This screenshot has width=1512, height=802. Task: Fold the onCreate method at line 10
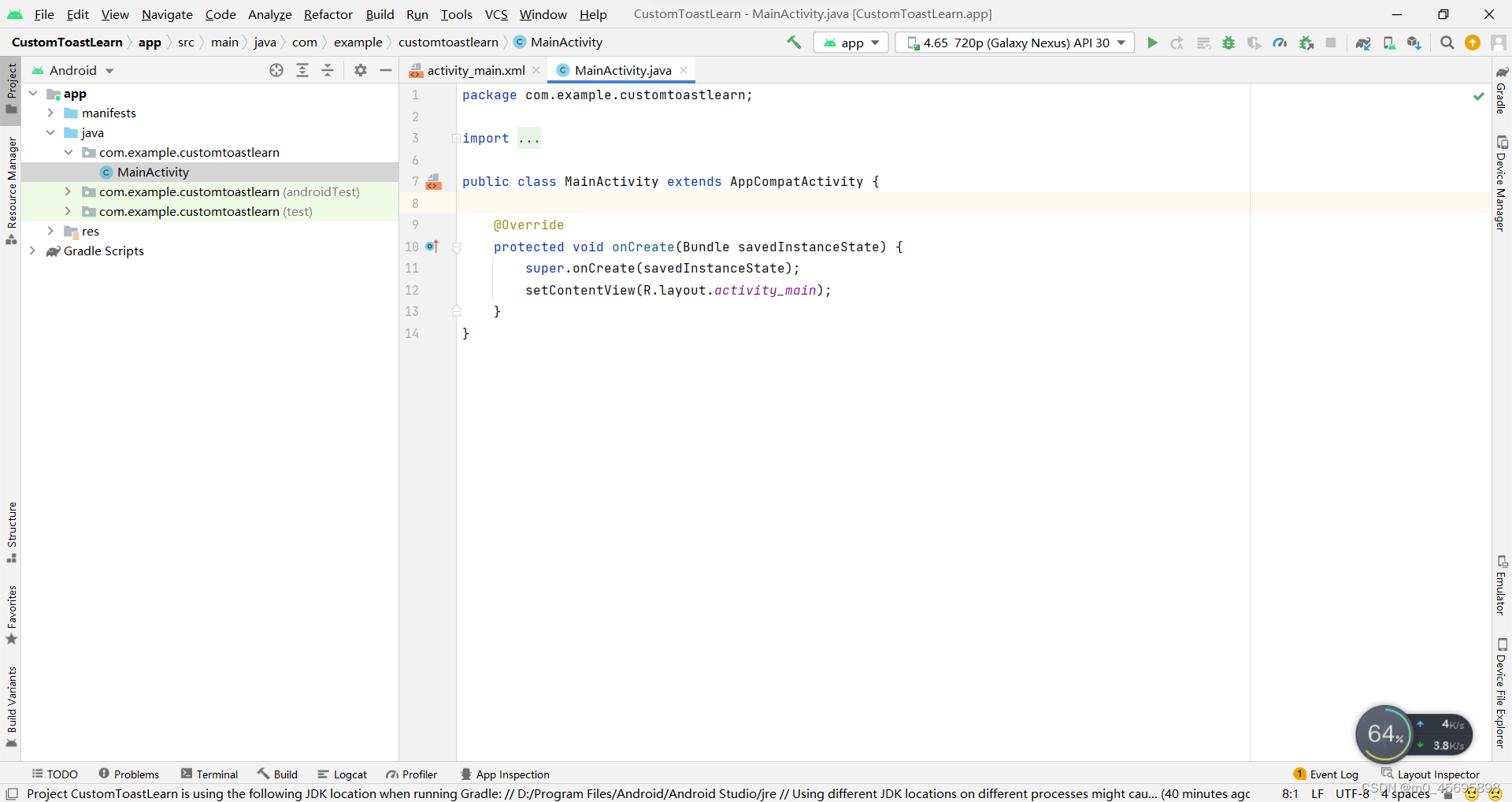456,247
